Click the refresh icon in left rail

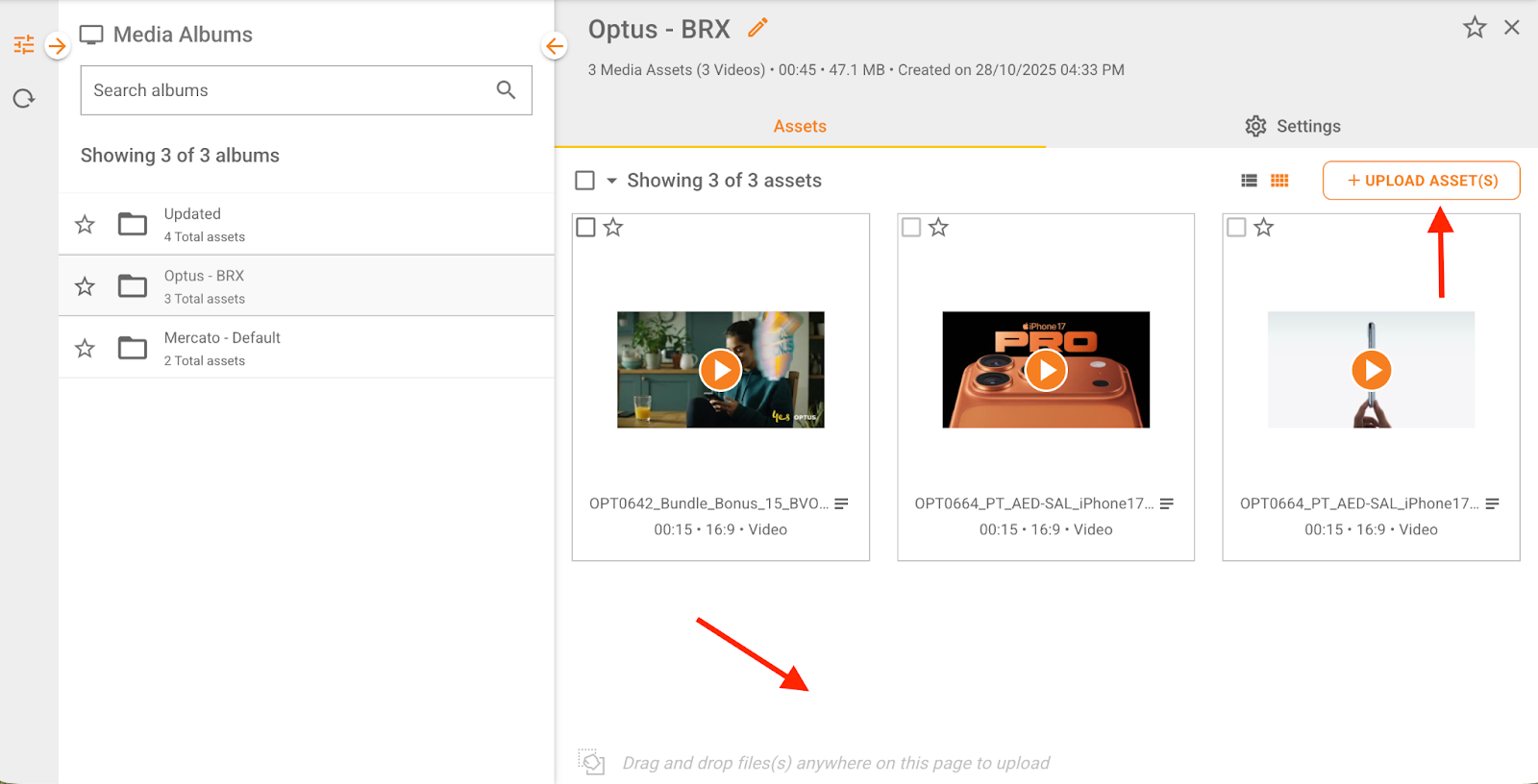pyautogui.click(x=24, y=98)
